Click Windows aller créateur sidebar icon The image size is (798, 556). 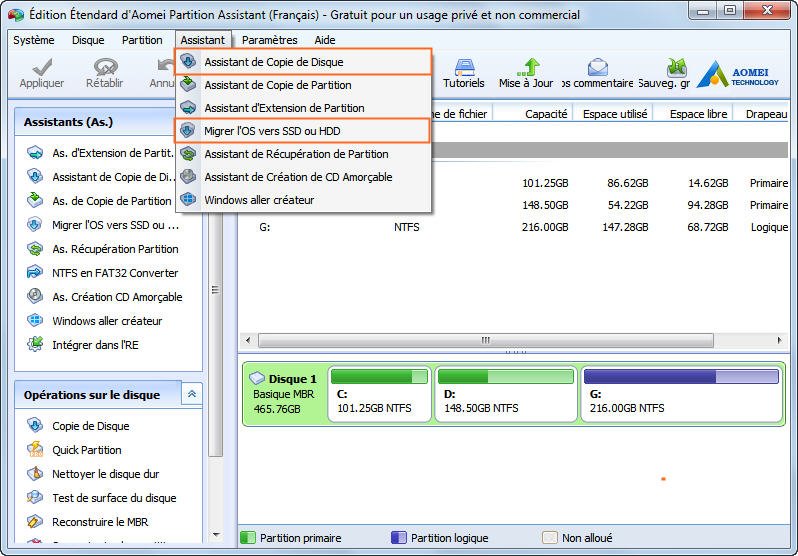(35, 320)
